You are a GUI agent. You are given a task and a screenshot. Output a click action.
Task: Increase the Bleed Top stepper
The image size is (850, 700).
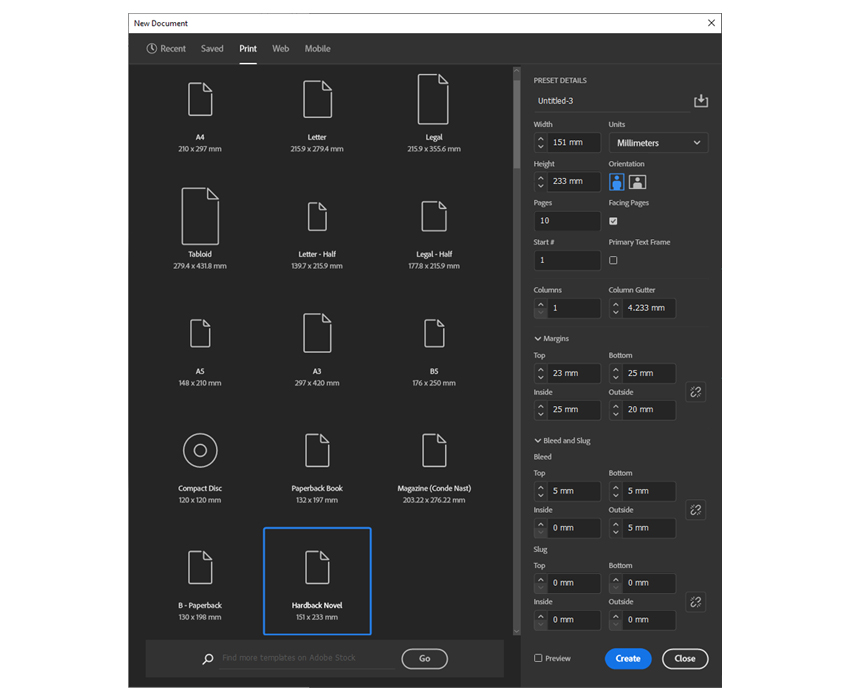[x=540, y=486]
